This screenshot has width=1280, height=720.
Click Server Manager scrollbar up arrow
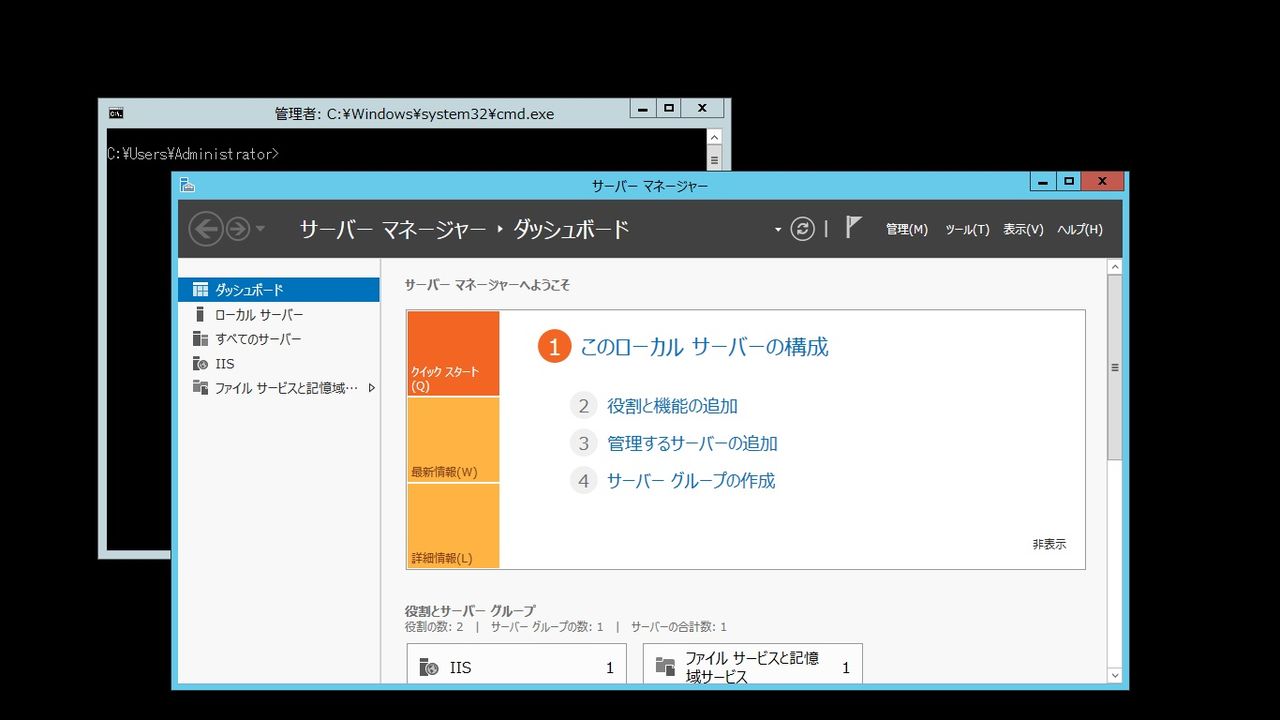(x=1115, y=267)
